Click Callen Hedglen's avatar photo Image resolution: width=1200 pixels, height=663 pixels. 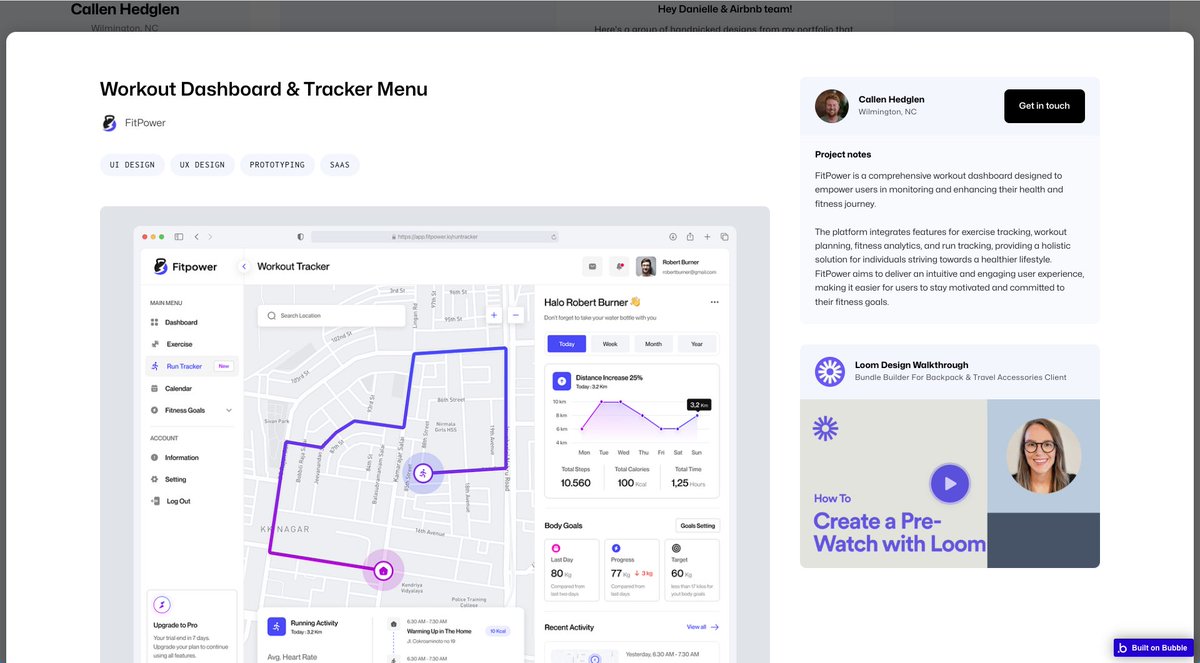click(832, 106)
